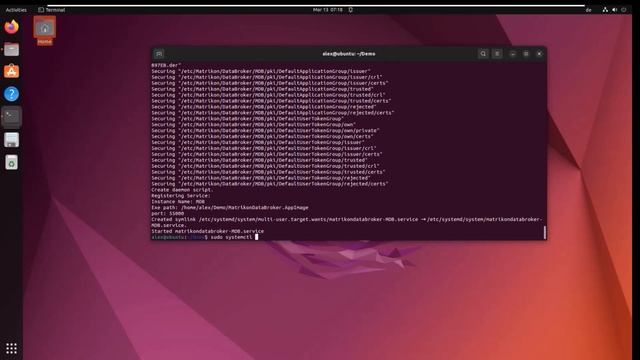Open the Help app in dock
Viewport: 640px width, 360px height.
click(x=11, y=94)
